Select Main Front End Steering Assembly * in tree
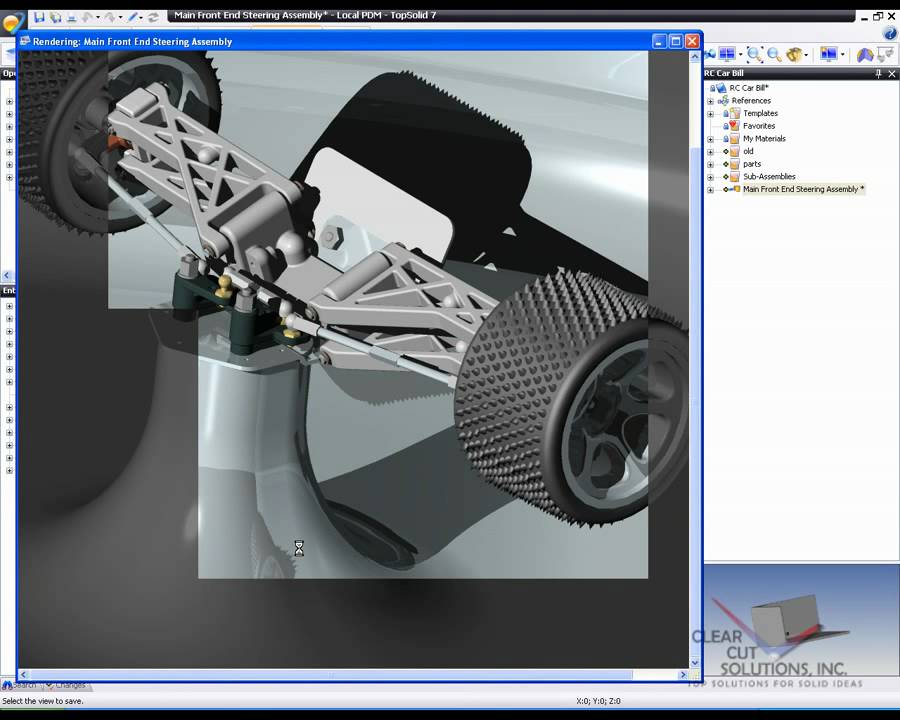Screen dimensions: 900x720 pos(804,189)
